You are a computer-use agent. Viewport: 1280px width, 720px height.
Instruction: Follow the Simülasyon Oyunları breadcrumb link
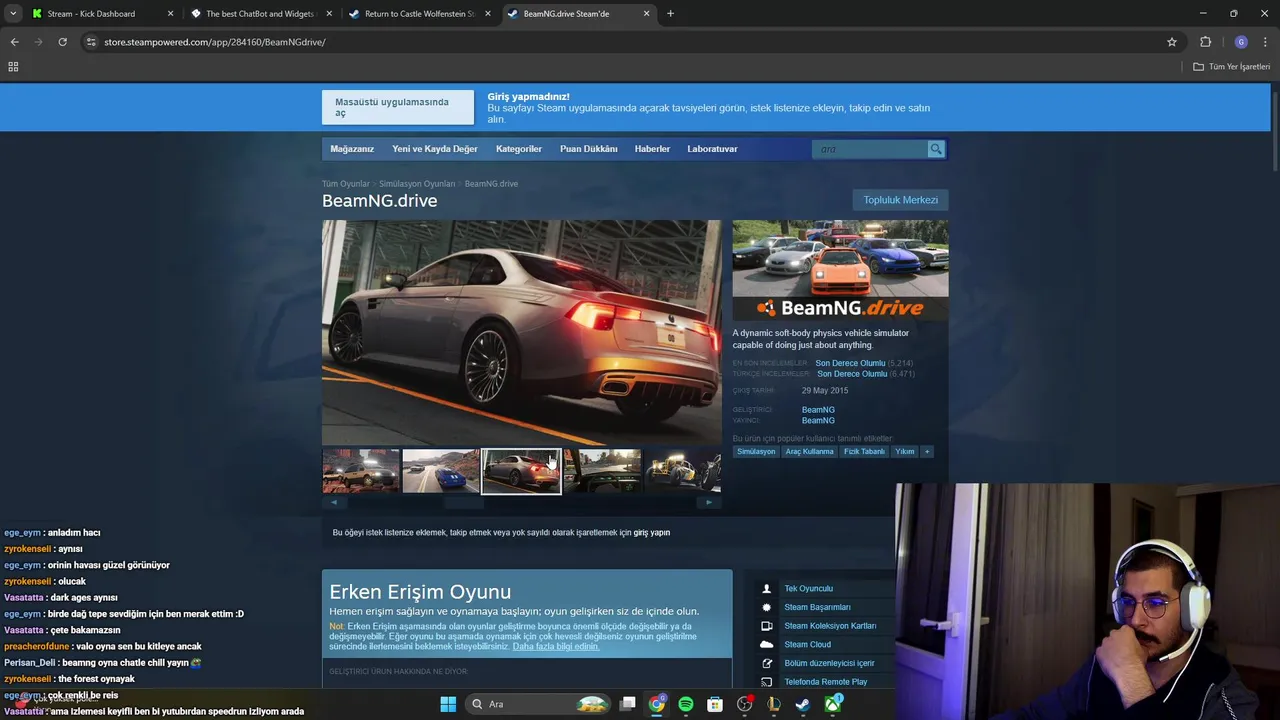coord(417,184)
